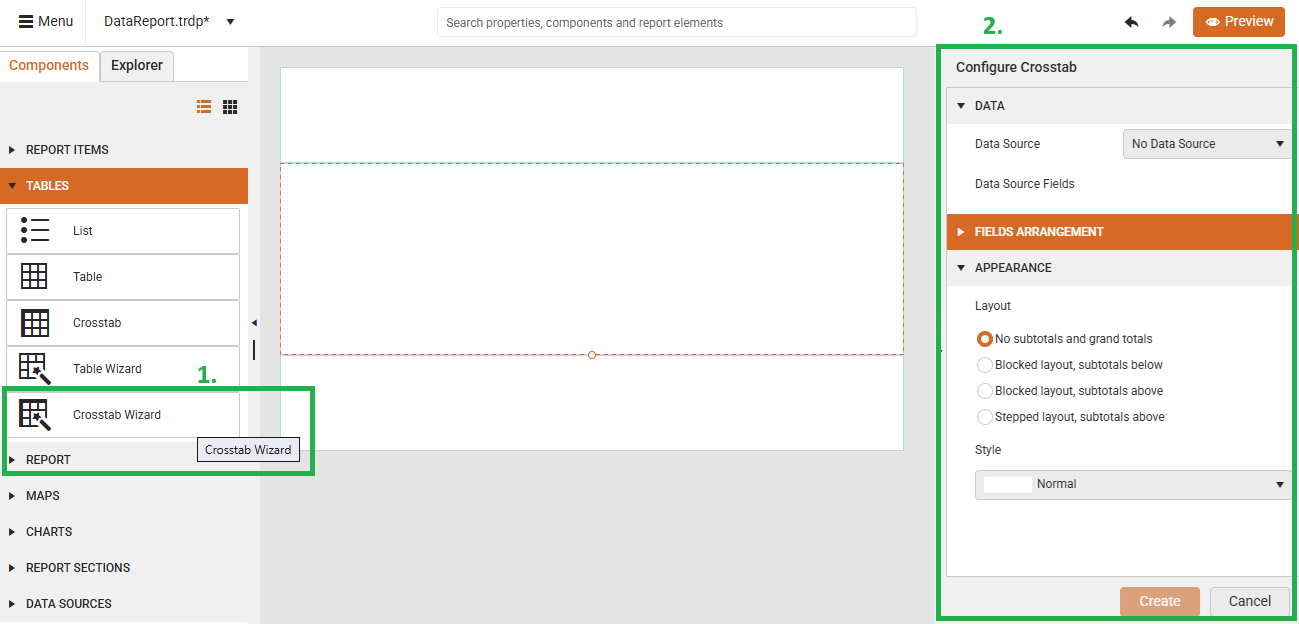The height and width of the screenshot is (624, 1299).
Task: Expand the MAPS section
Action: click(124, 496)
